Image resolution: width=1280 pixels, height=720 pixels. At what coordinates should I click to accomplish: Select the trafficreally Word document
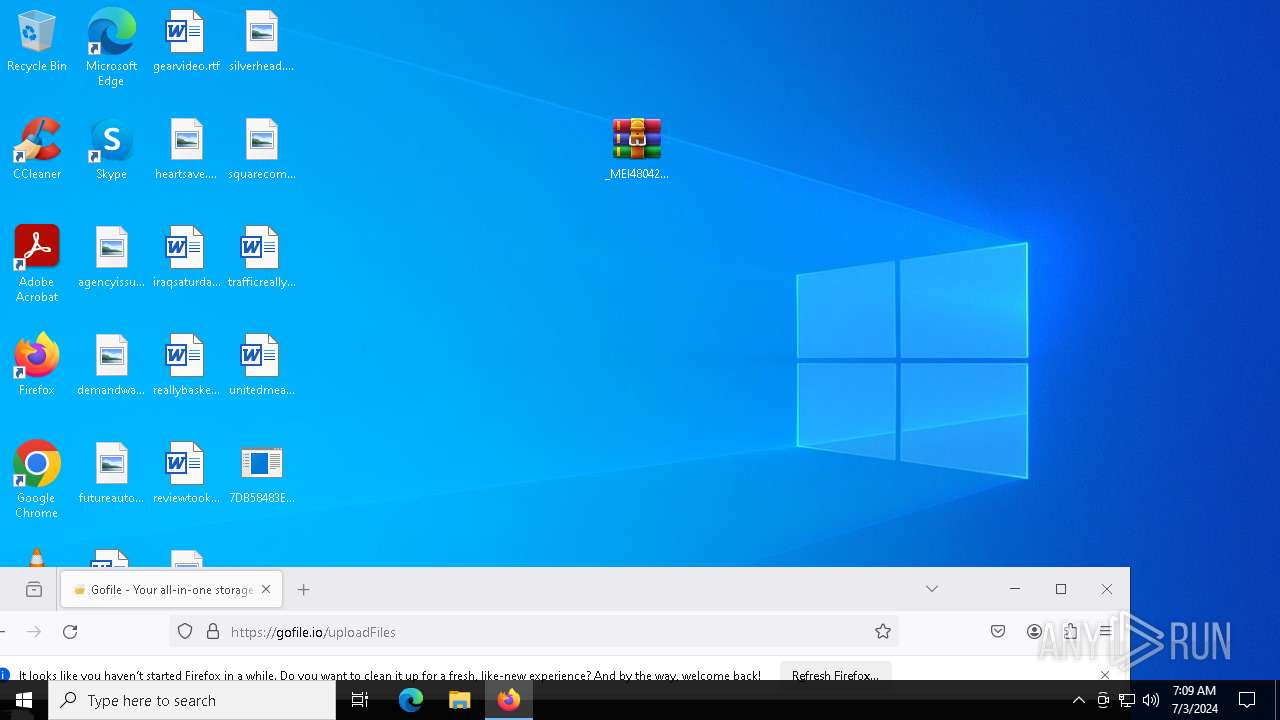click(x=261, y=257)
